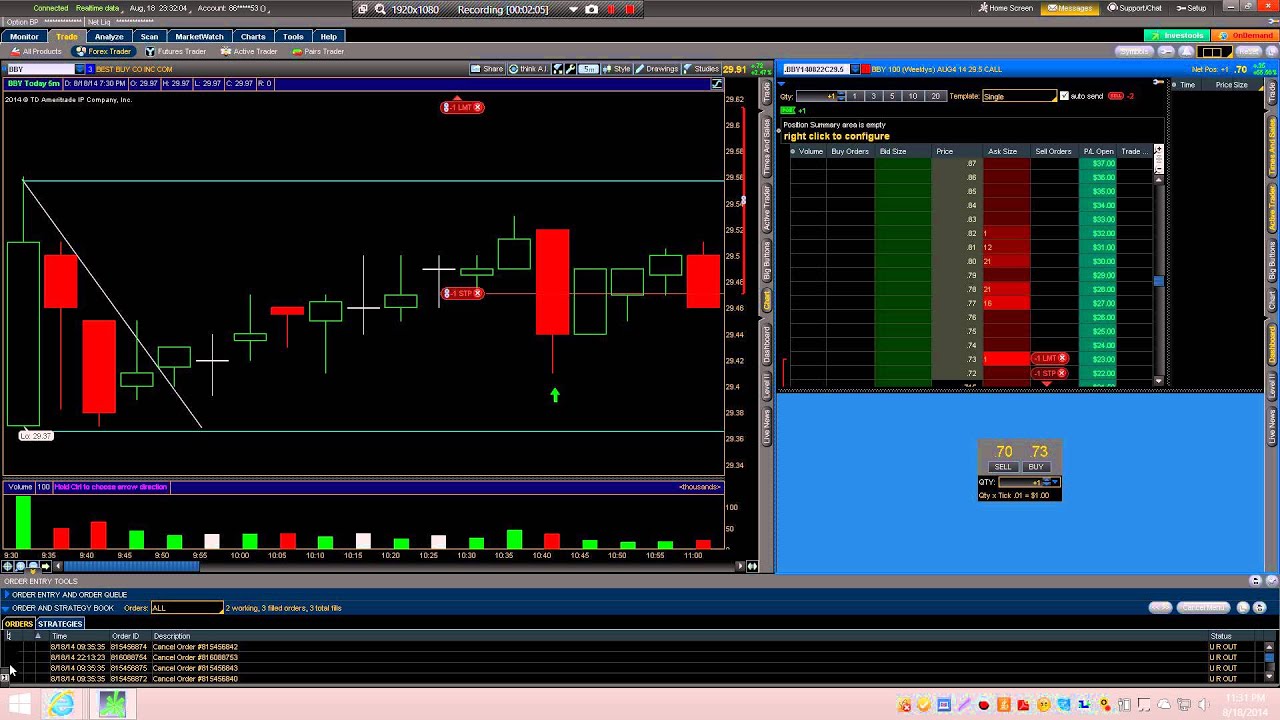
Task: Open the Monitor tab
Action: [x=24, y=36]
